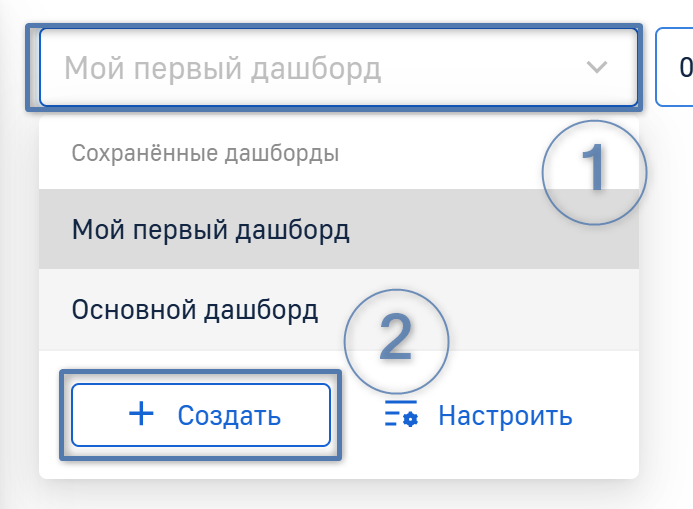Click the digit 1 inside the annotation circle
The height and width of the screenshot is (509, 693).
pyautogui.click(x=594, y=169)
